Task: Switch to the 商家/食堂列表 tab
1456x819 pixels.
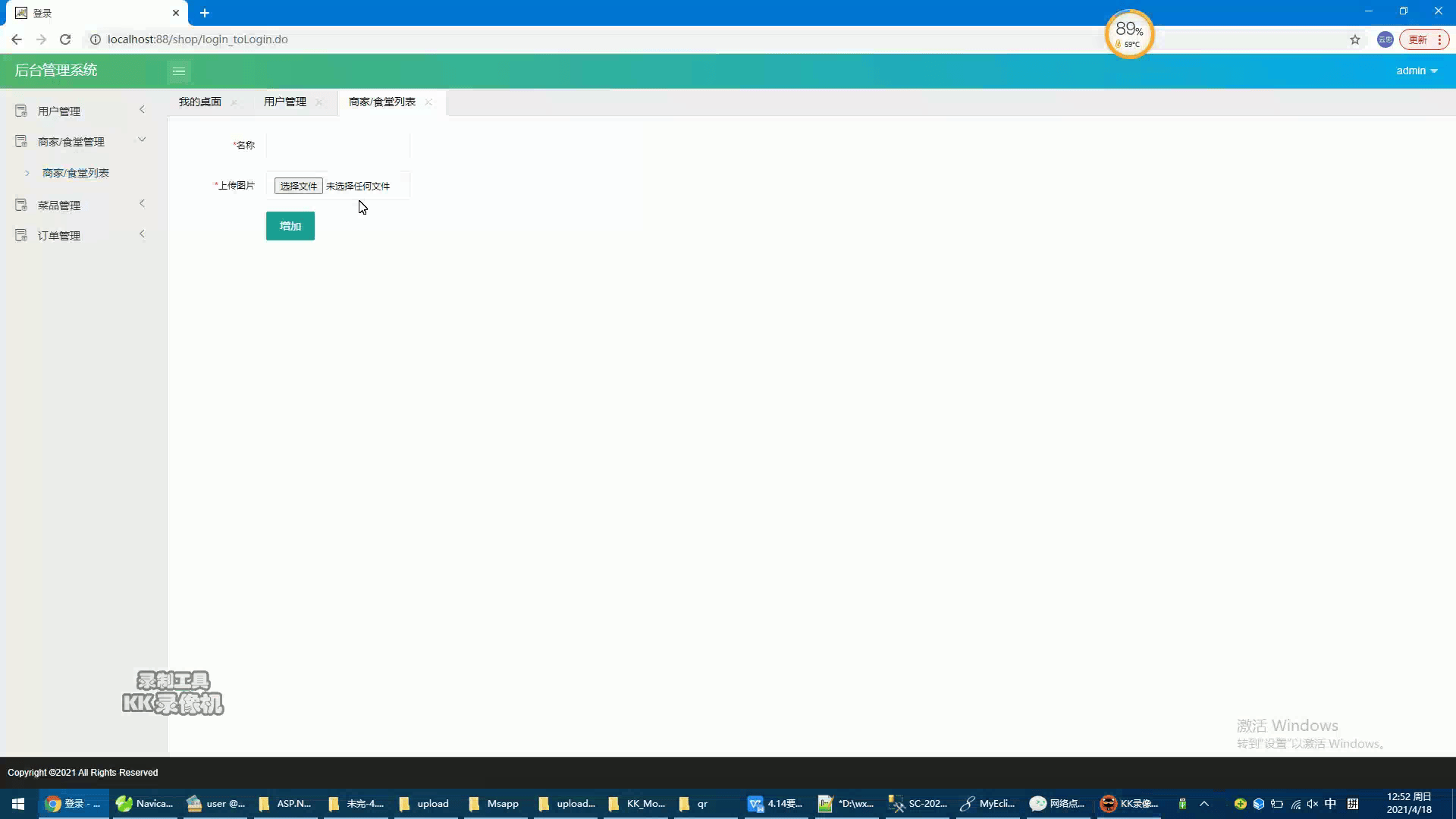Action: (x=382, y=102)
